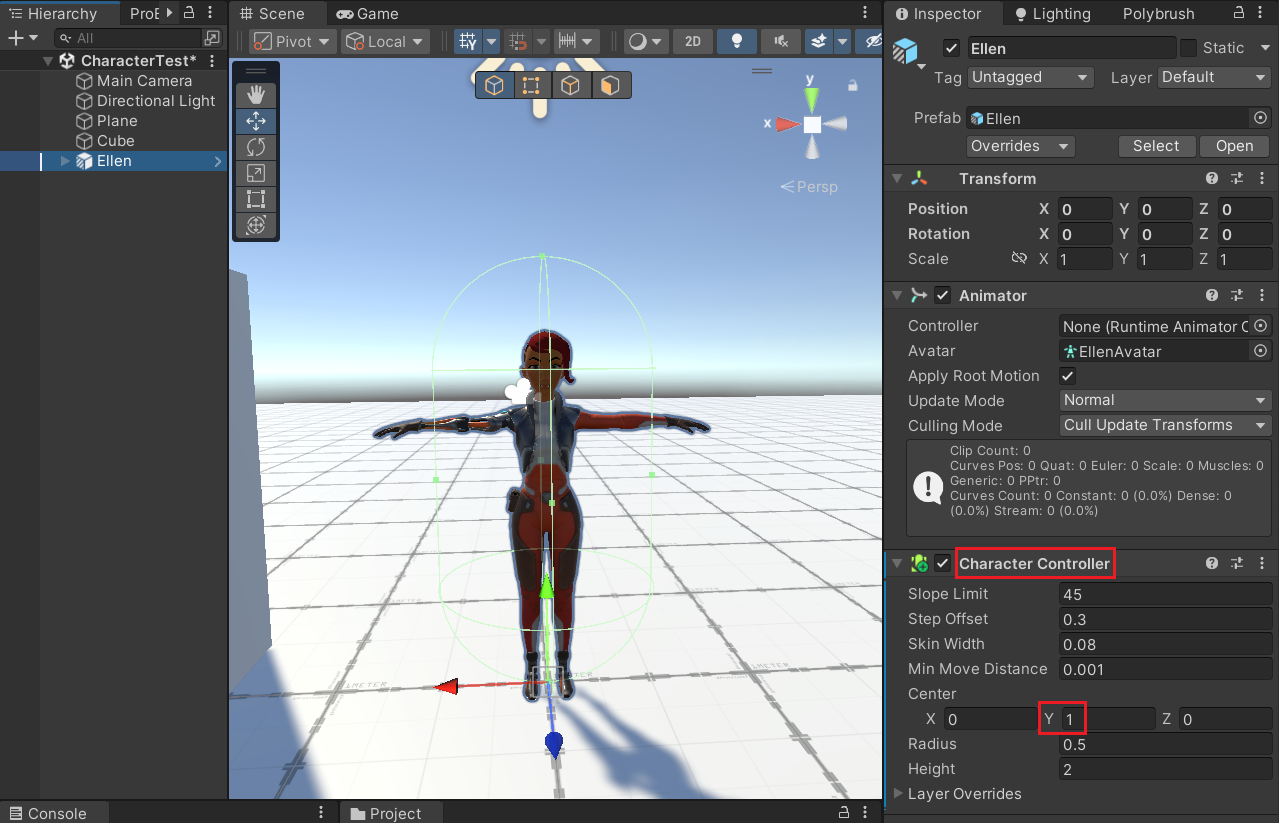Select the Transform tool in scene toolbar
The image size is (1279, 823).
(x=255, y=225)
